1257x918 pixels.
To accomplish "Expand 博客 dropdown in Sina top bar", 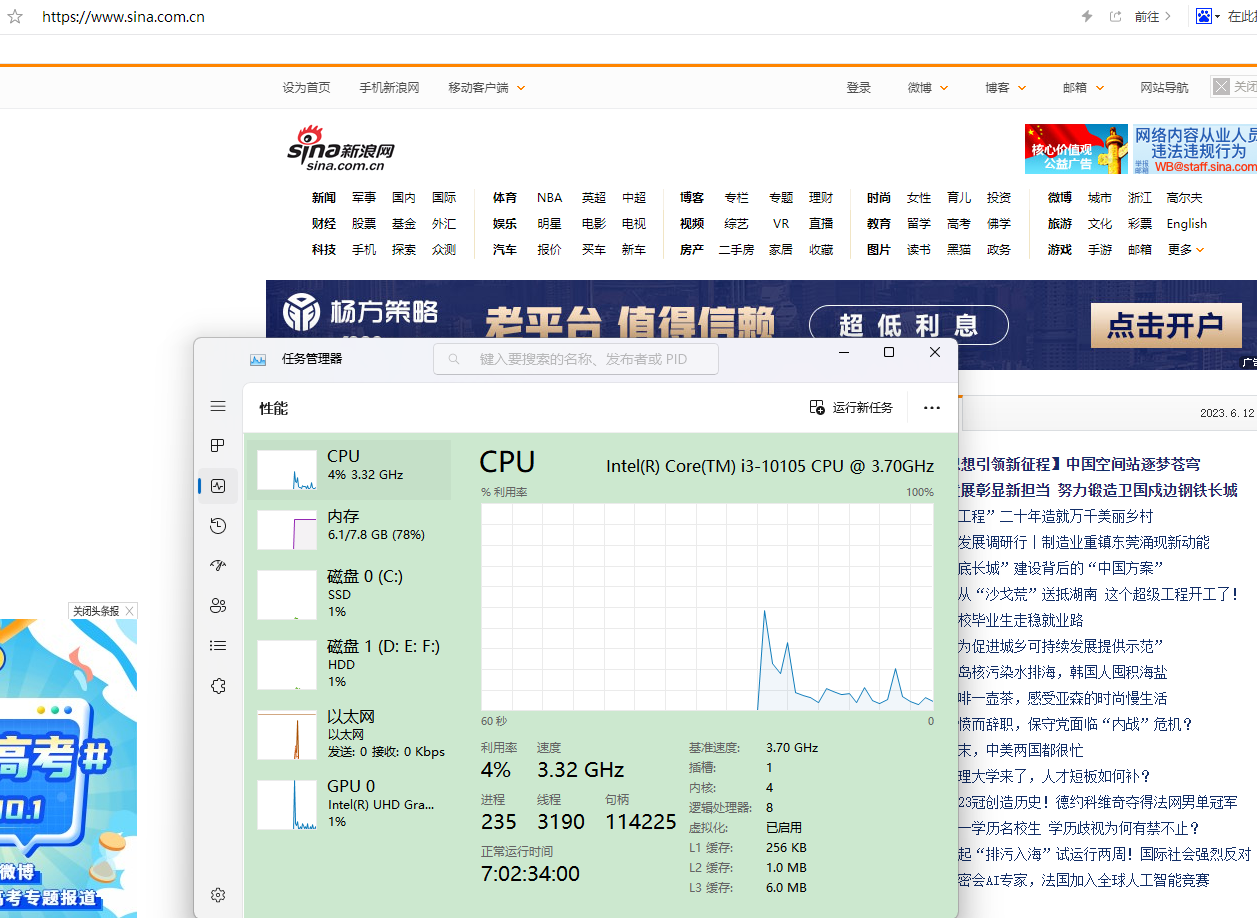I will point(1005,88).
